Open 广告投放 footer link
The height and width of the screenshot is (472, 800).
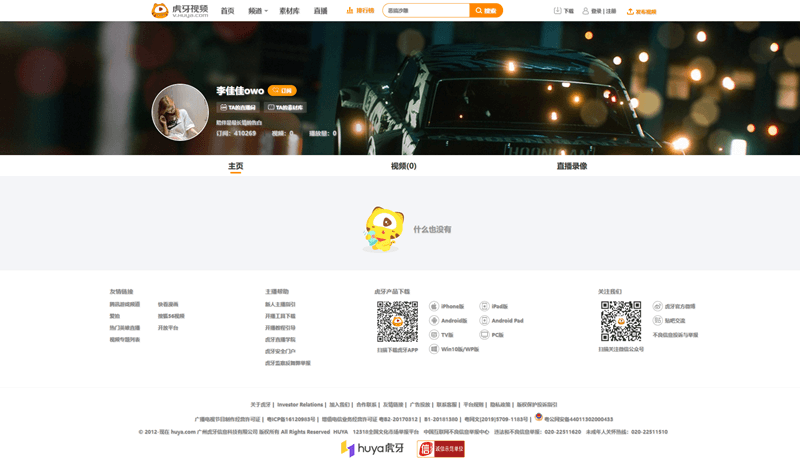click(x=420, y=405)
